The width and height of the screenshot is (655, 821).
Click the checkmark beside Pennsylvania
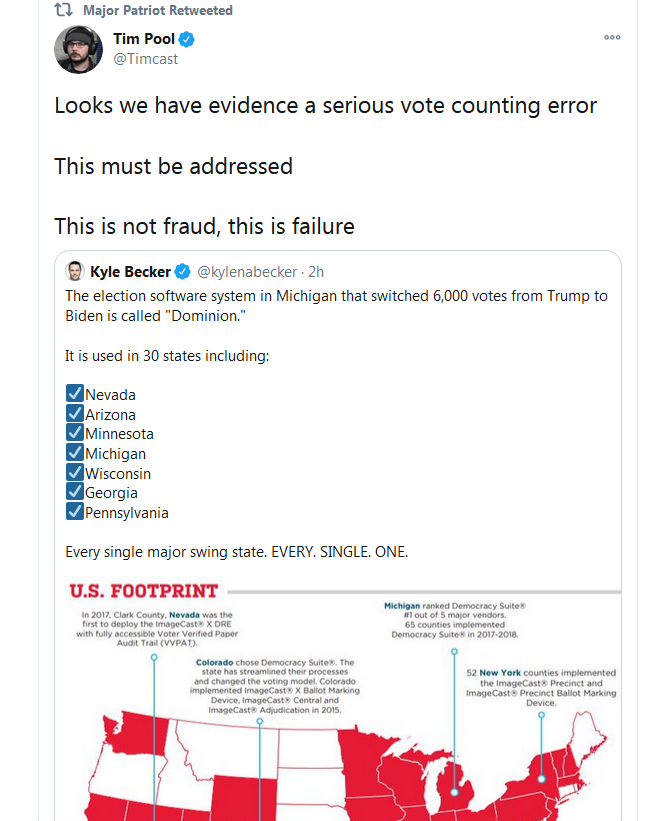pyautogui.click(x=74, y=512)
